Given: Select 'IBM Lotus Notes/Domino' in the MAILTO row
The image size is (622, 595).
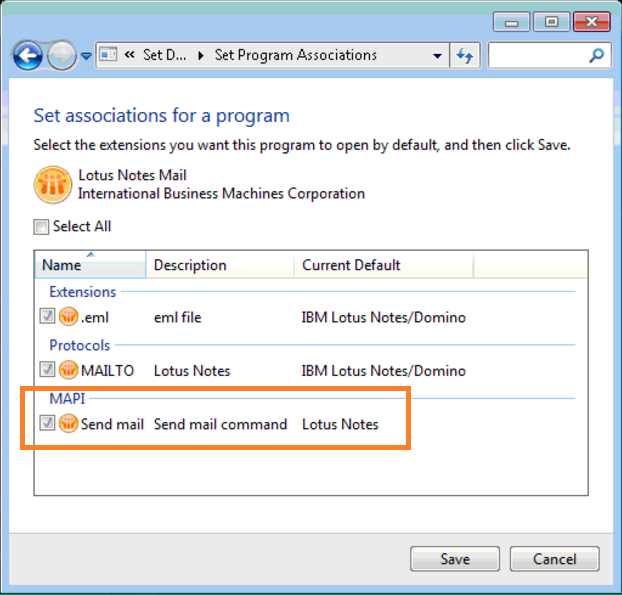Looking at the screenshot, I should click(383, 371).
